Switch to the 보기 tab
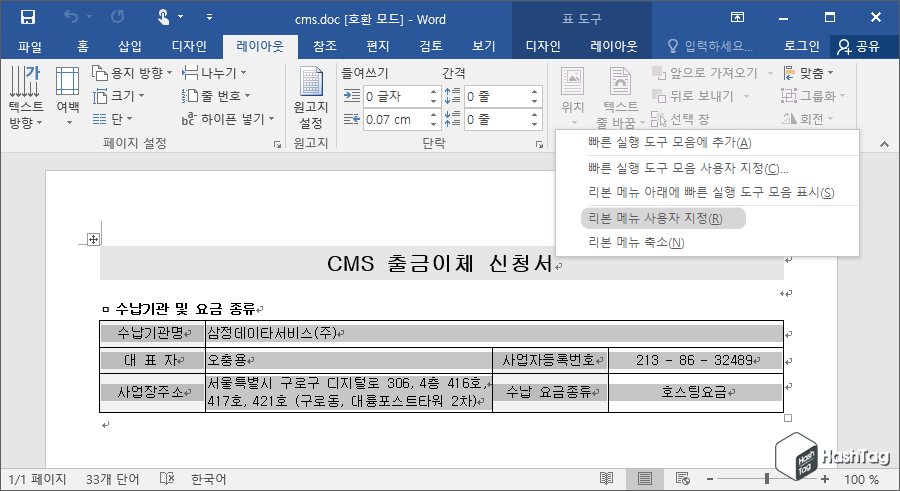 pos(483,46)
